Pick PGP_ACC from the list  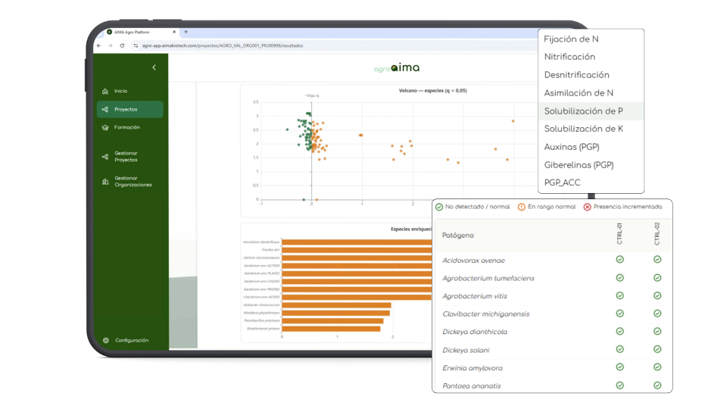click(x=591, y=183)
